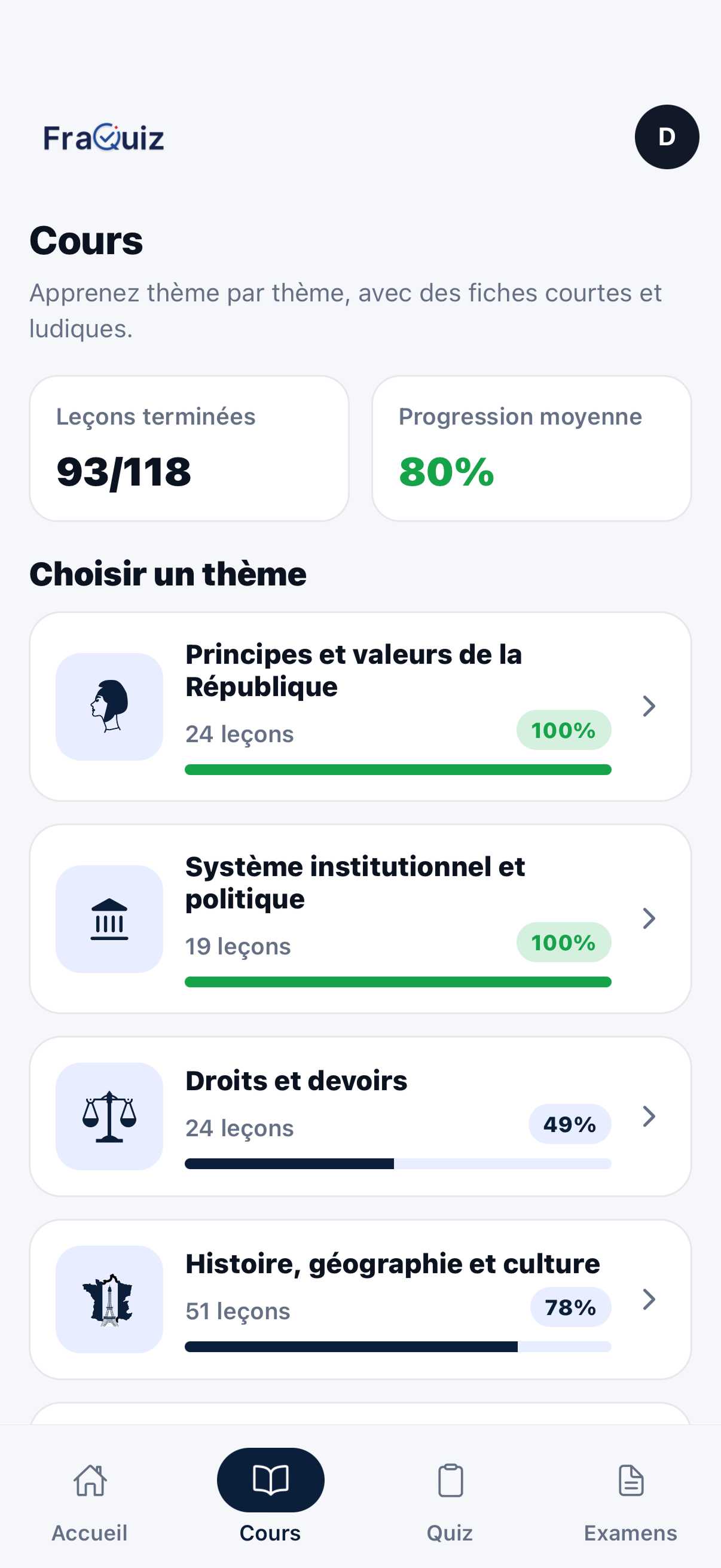721x1568 pixels.
Task: Tap the FraQuiz logo
Action: pyautogui.click(x=104, y=137)
